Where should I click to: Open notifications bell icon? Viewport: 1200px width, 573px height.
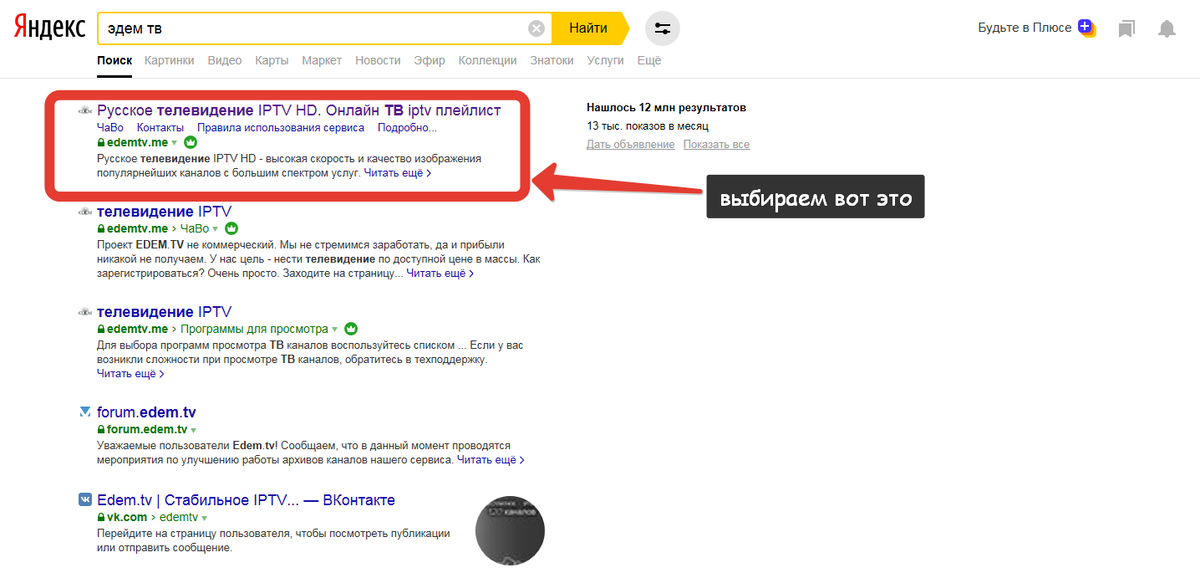[x=1166, y=29]
